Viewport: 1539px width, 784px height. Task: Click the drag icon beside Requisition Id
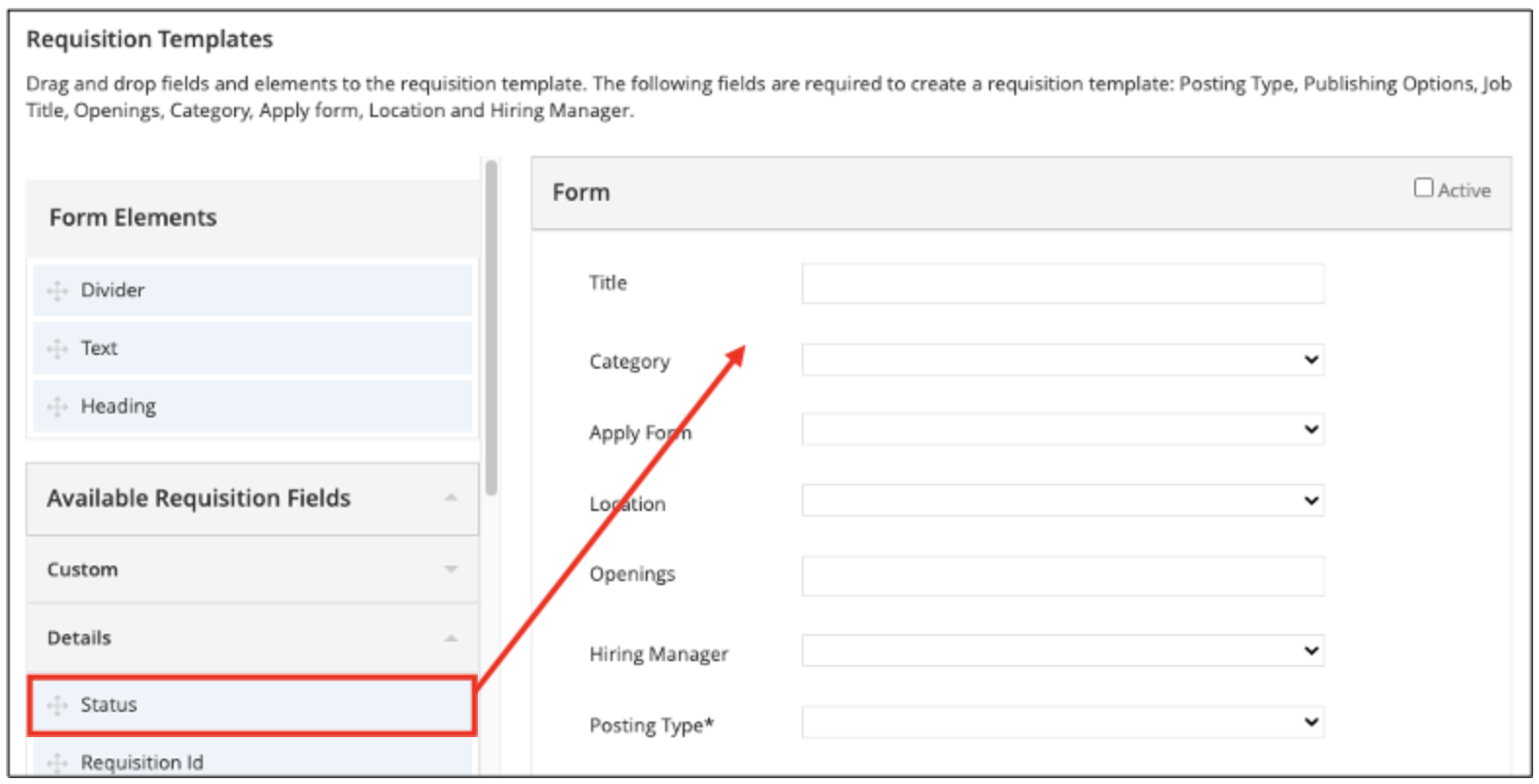pos(58,763)
